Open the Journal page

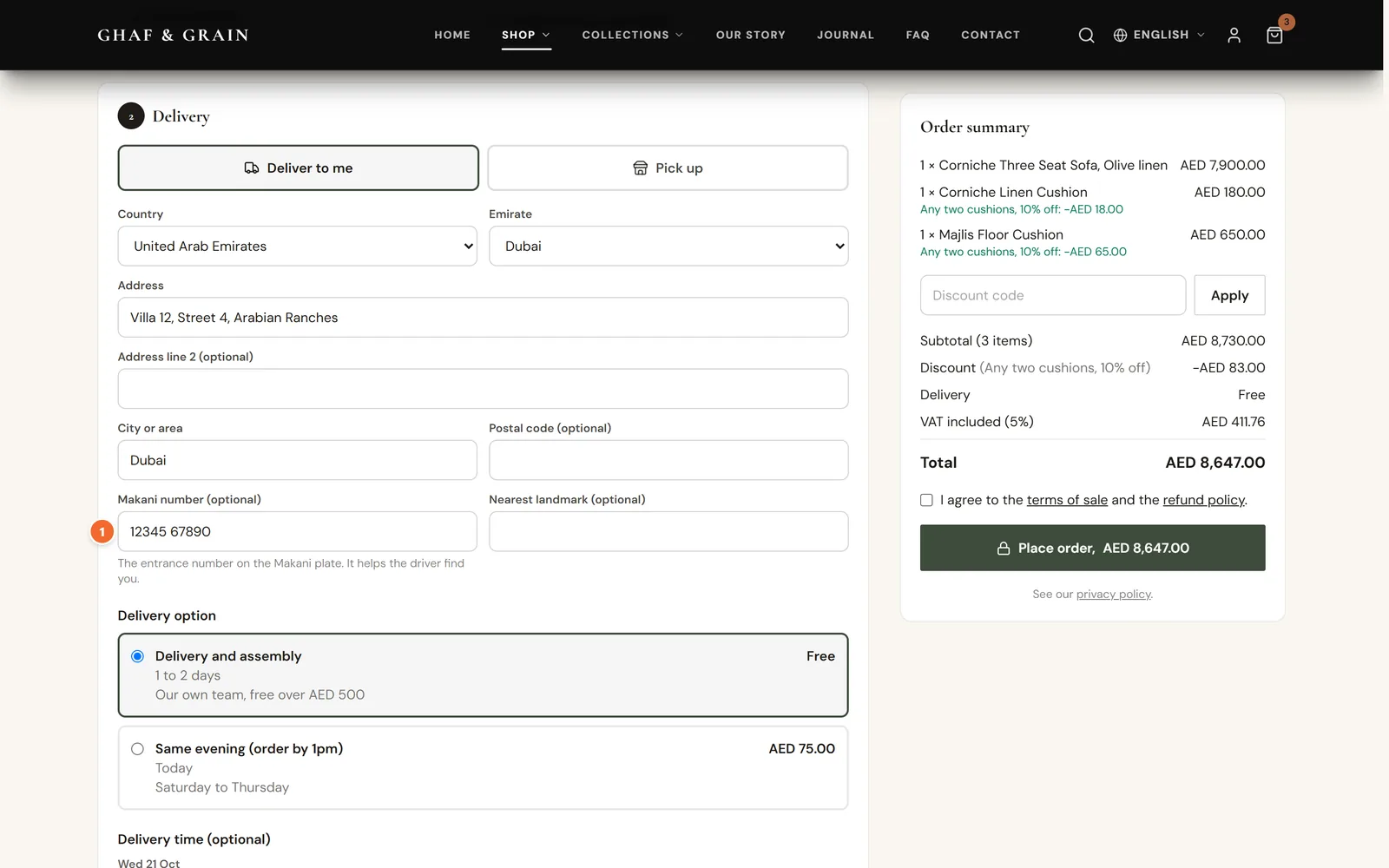click(x=846, y=35)
